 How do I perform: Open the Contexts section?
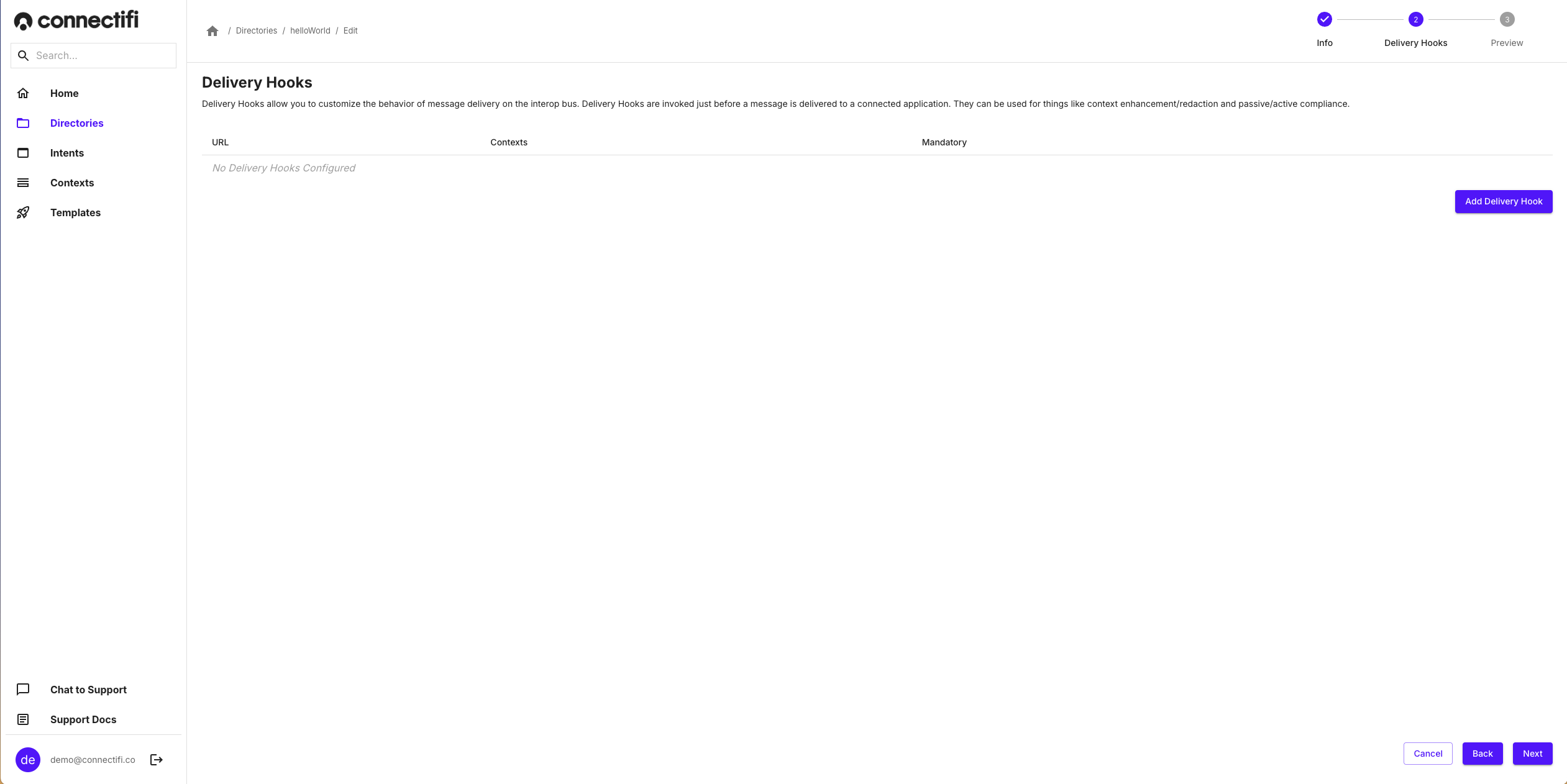[x=72, y=182]
